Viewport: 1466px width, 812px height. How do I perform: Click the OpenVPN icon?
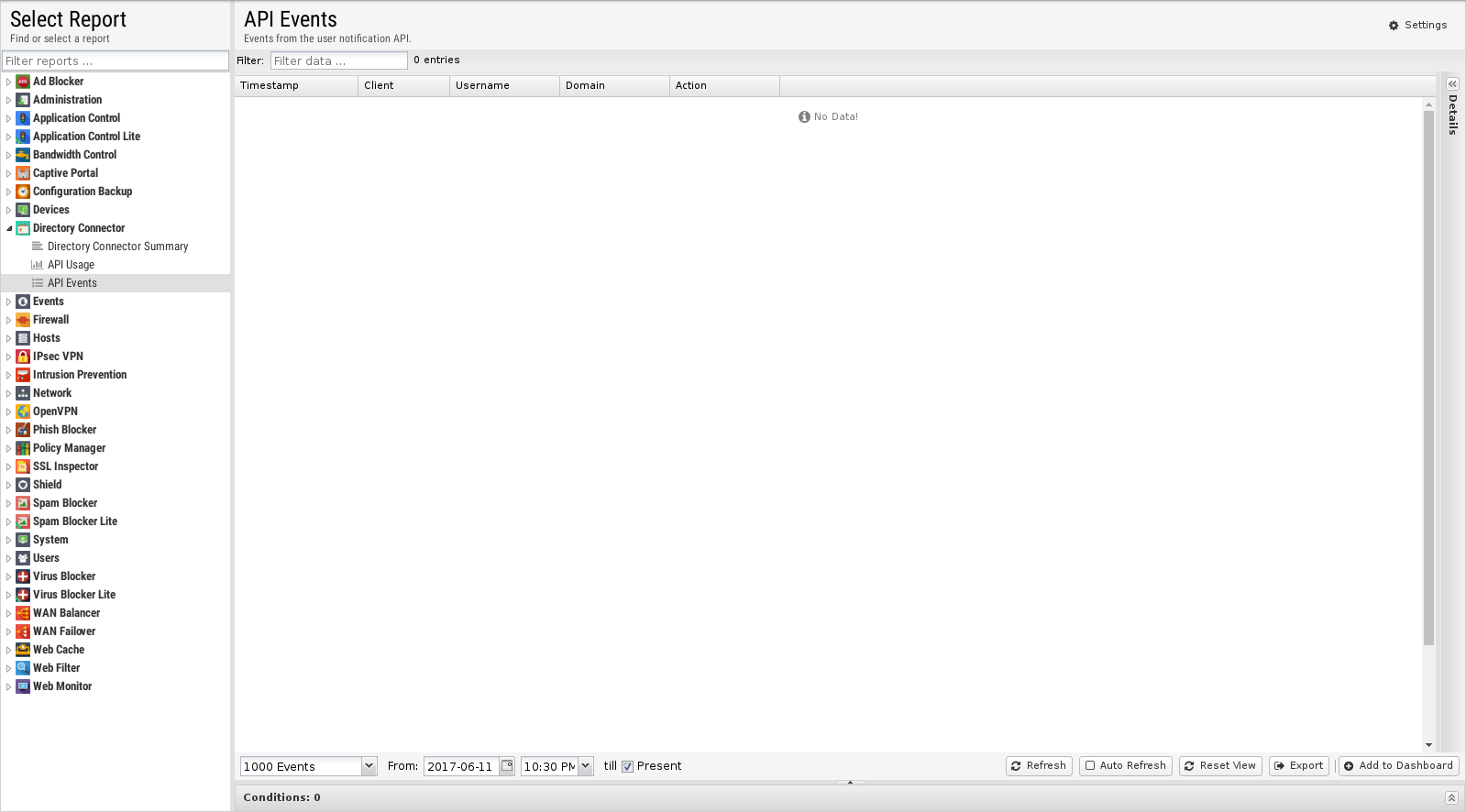point(23,411)
